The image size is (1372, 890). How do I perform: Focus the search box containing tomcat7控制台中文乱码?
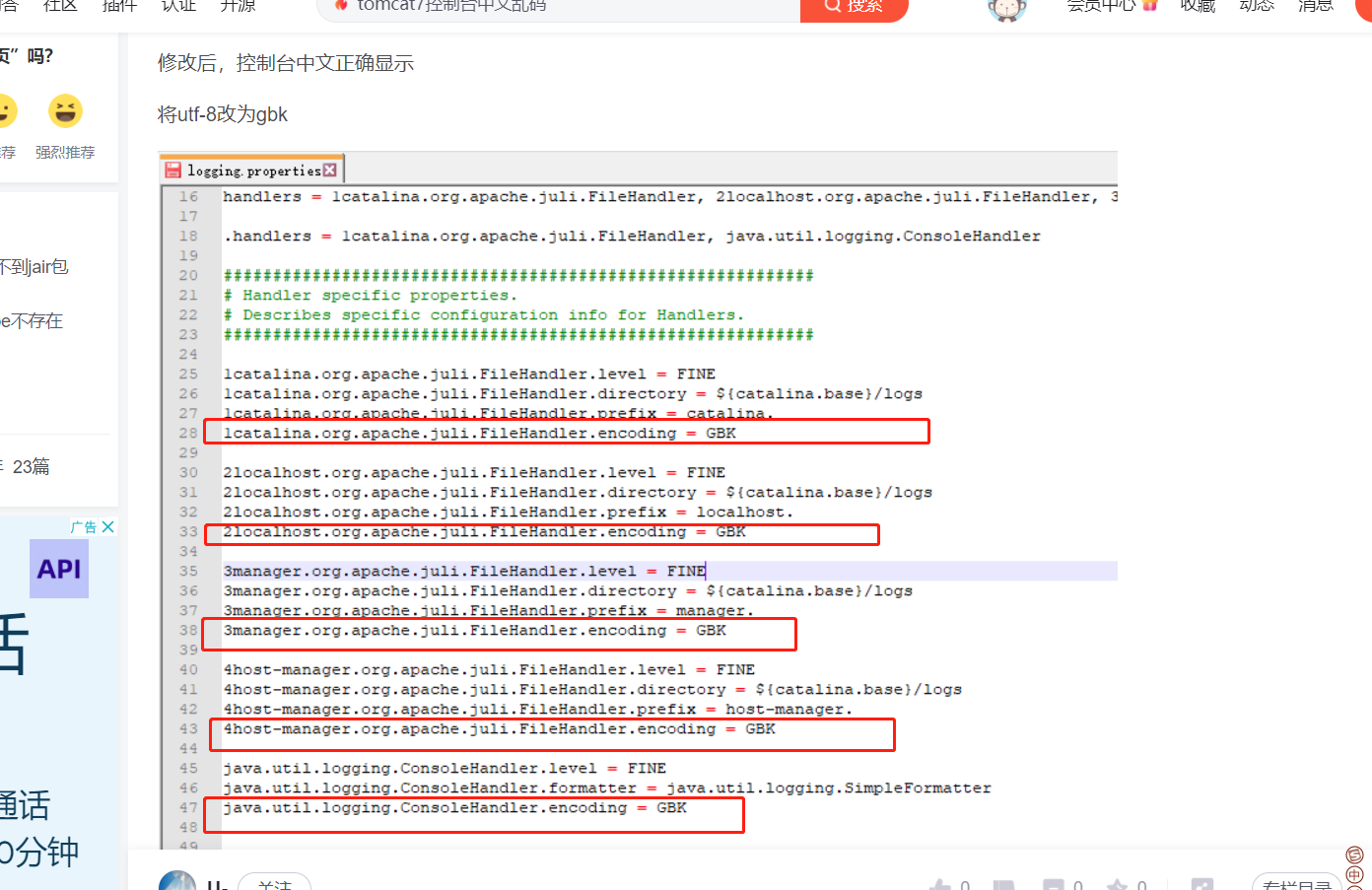coord(559,7)
